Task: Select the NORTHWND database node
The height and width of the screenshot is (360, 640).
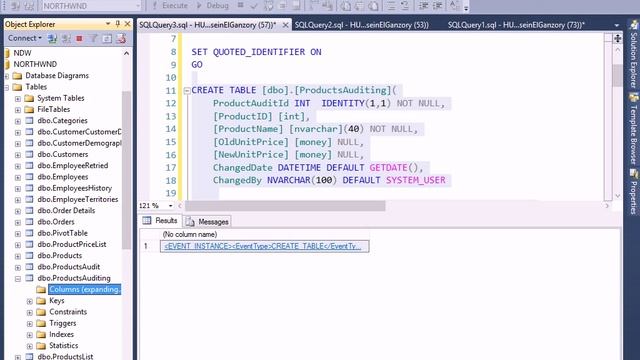Action: click(x=35, y=64)
